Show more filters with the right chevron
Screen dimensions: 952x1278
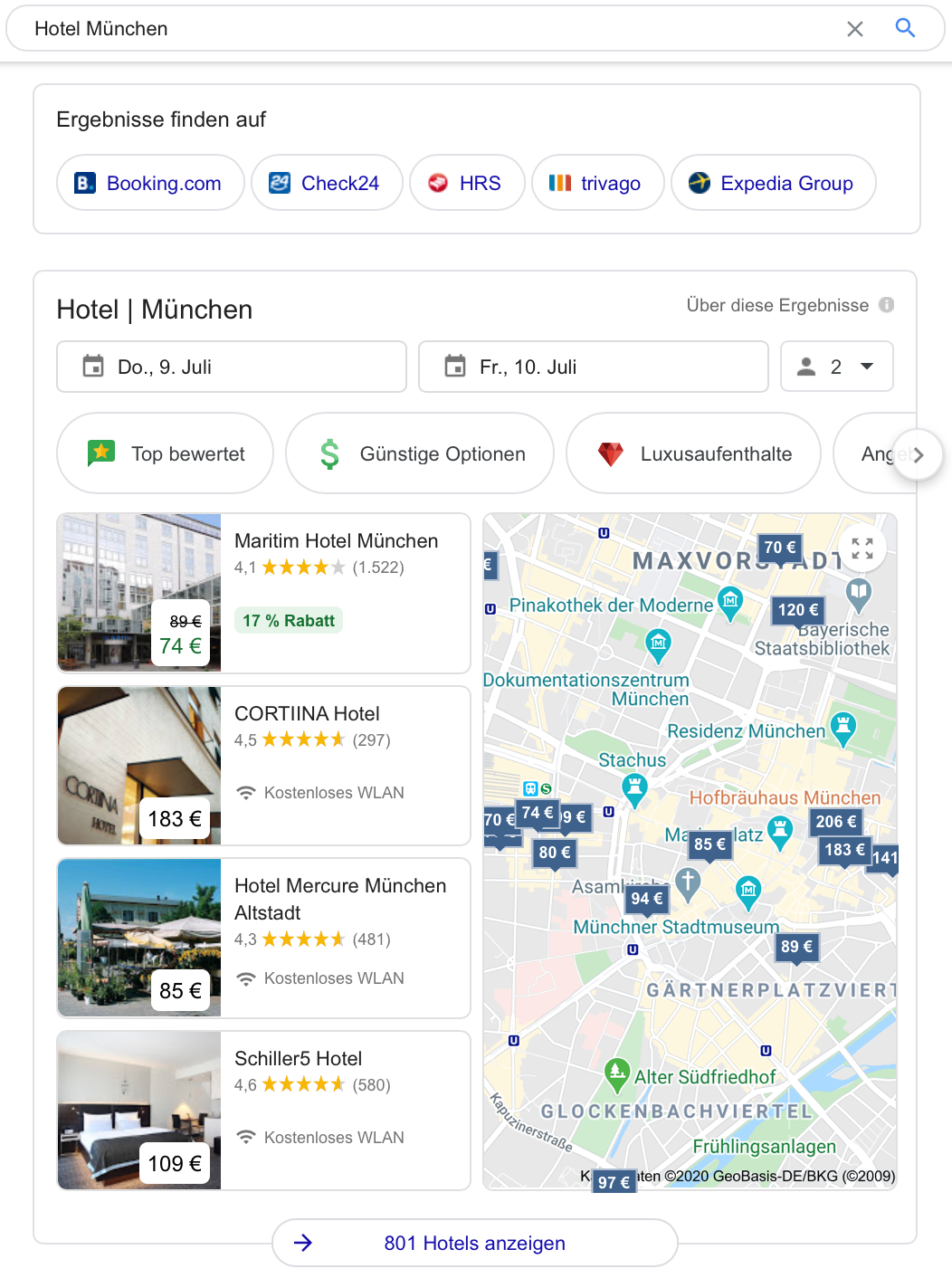(x=919, y=454)
